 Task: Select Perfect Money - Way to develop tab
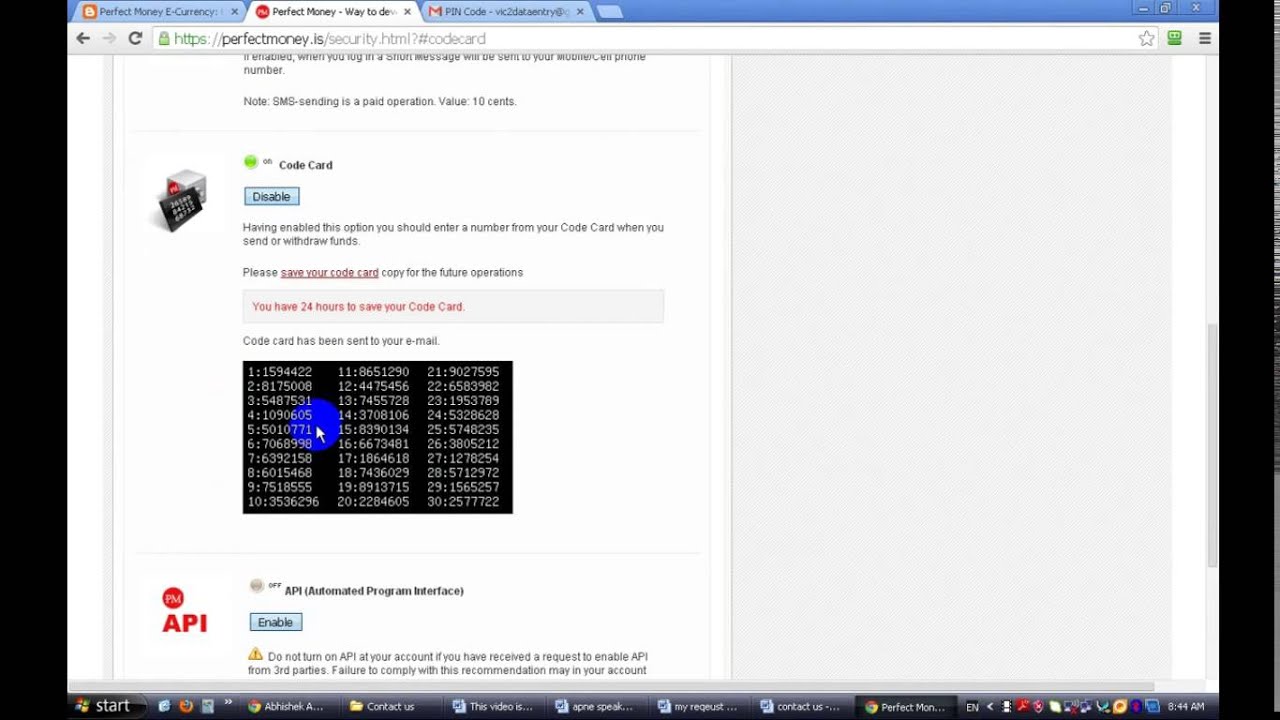coord(333,12)
